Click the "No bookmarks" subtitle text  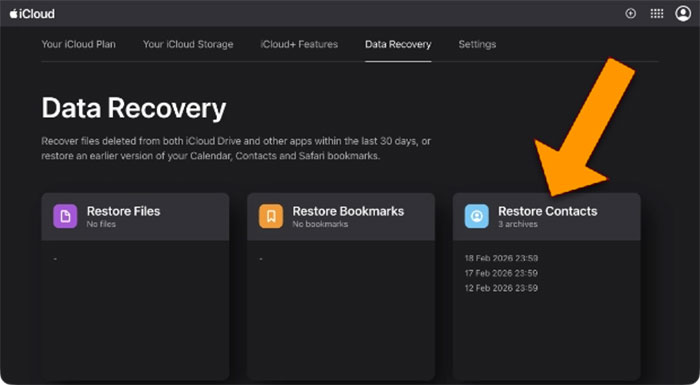click(x=320, y=224)
